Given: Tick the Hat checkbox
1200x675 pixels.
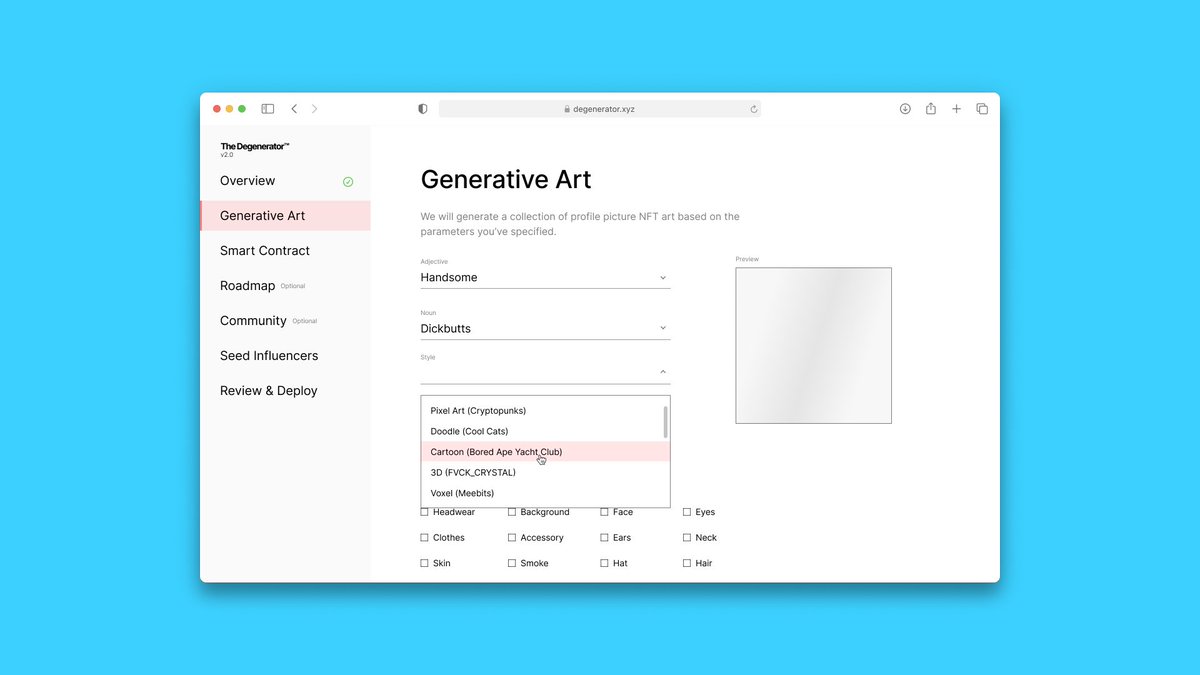Looking at the screenshot, I should tap(605, 564).
